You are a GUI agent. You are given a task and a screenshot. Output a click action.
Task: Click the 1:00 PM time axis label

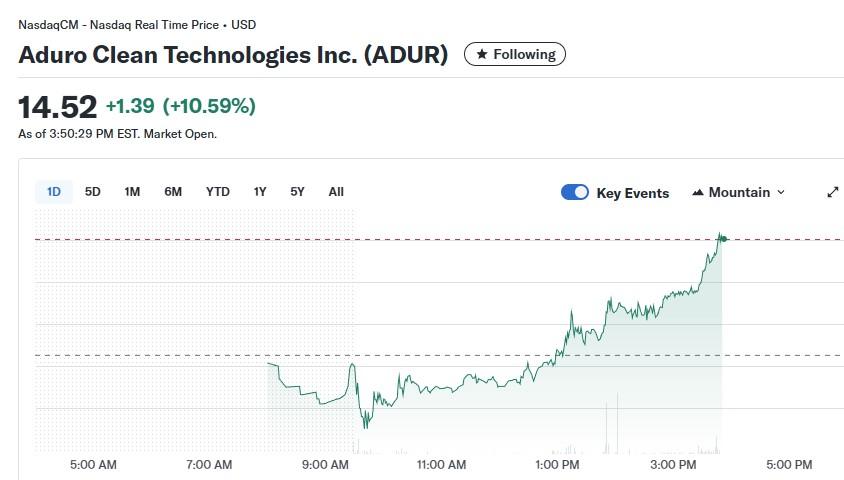(x=557, y=464)
